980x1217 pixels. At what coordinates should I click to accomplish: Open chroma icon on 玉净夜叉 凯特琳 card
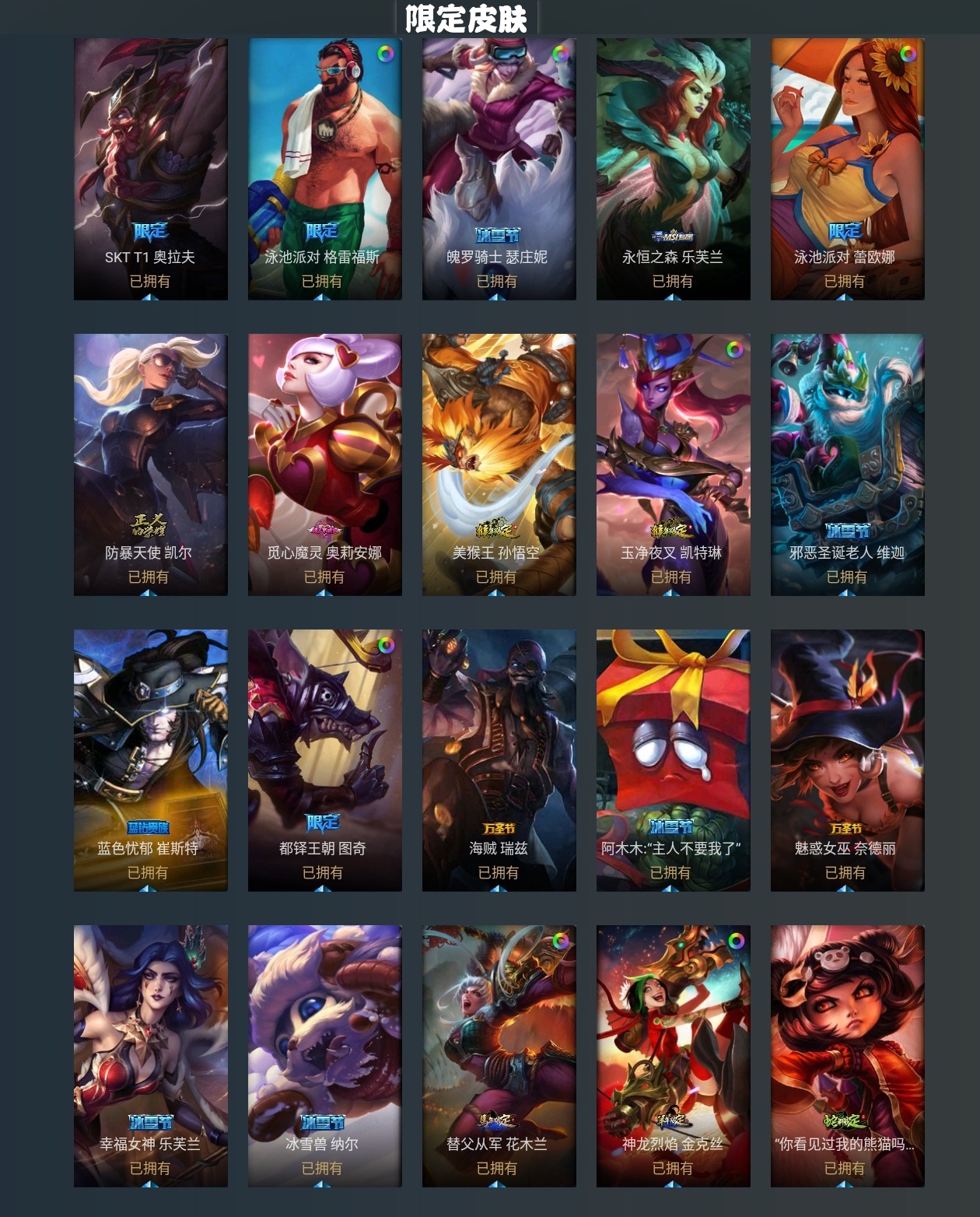tap(733, 350)
